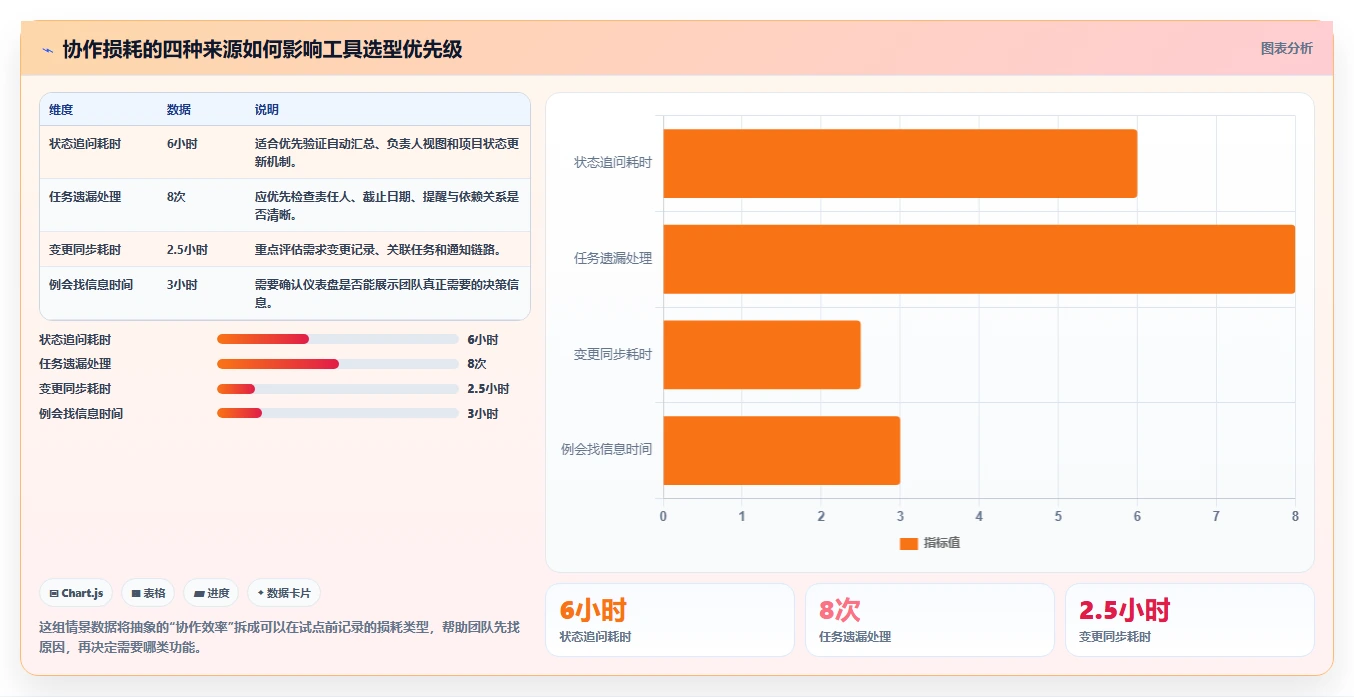This screenshot has width=1354, height=697.
Task: Click the 8次 table cell
Action: click(176, 197)
